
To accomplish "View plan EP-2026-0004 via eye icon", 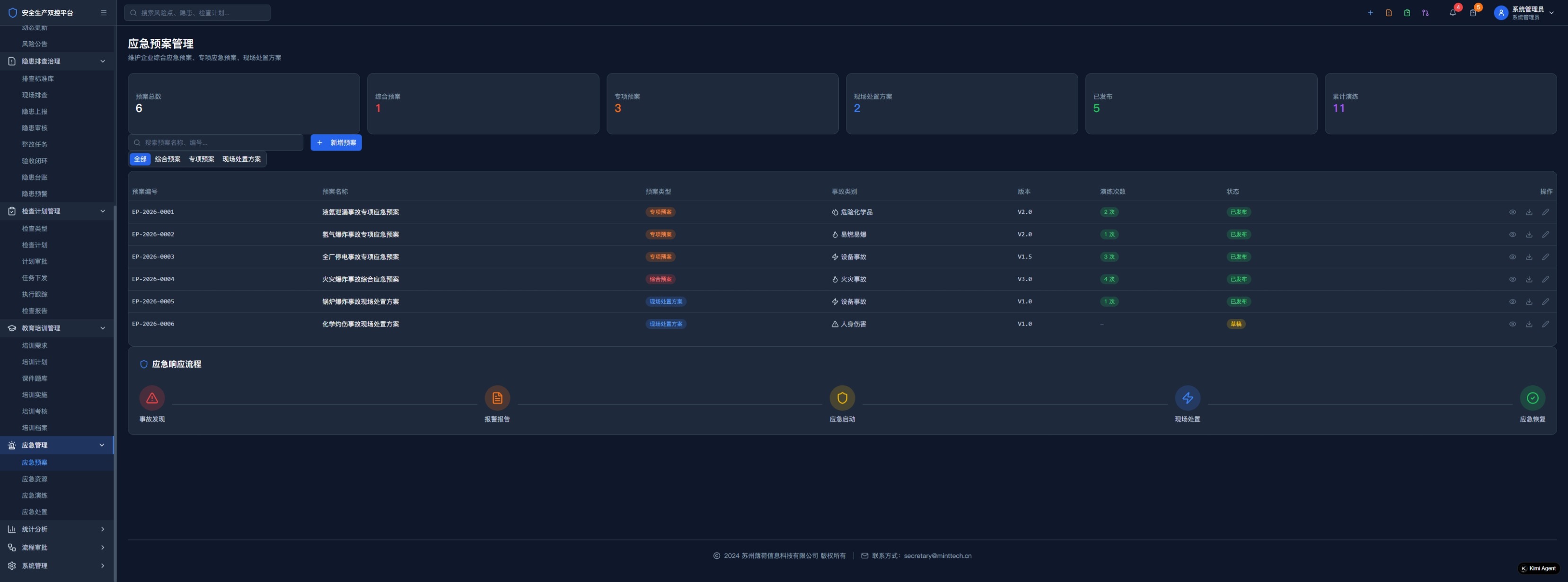I will (1512, 280).
